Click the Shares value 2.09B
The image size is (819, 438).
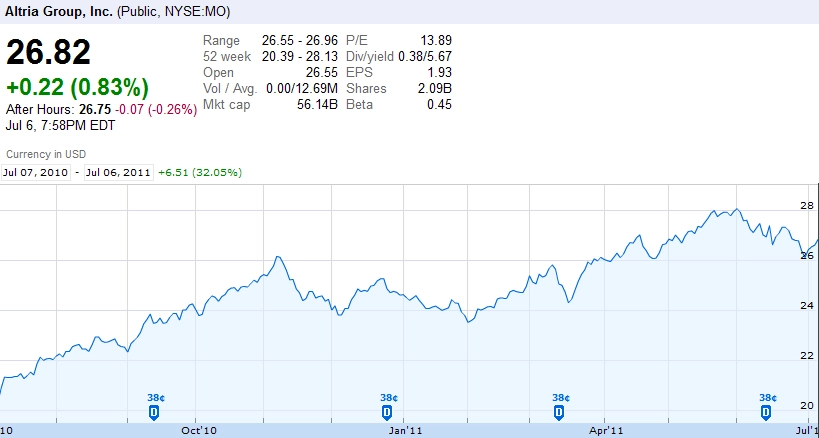tap(435, 89)
